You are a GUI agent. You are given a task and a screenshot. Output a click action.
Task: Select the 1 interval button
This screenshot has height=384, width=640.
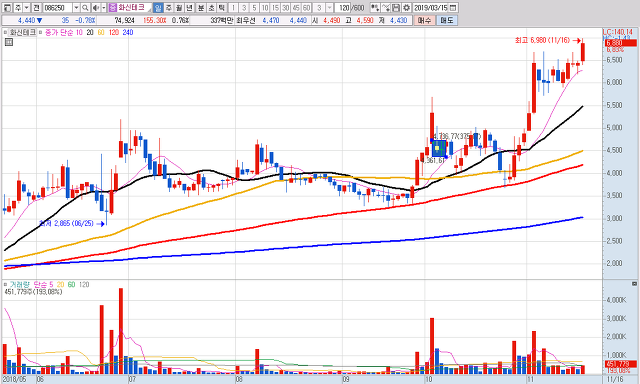coord(234,8)
